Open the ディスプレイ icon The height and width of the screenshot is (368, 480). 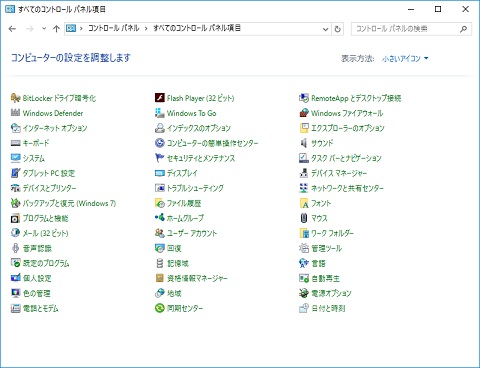click(160, 173)
